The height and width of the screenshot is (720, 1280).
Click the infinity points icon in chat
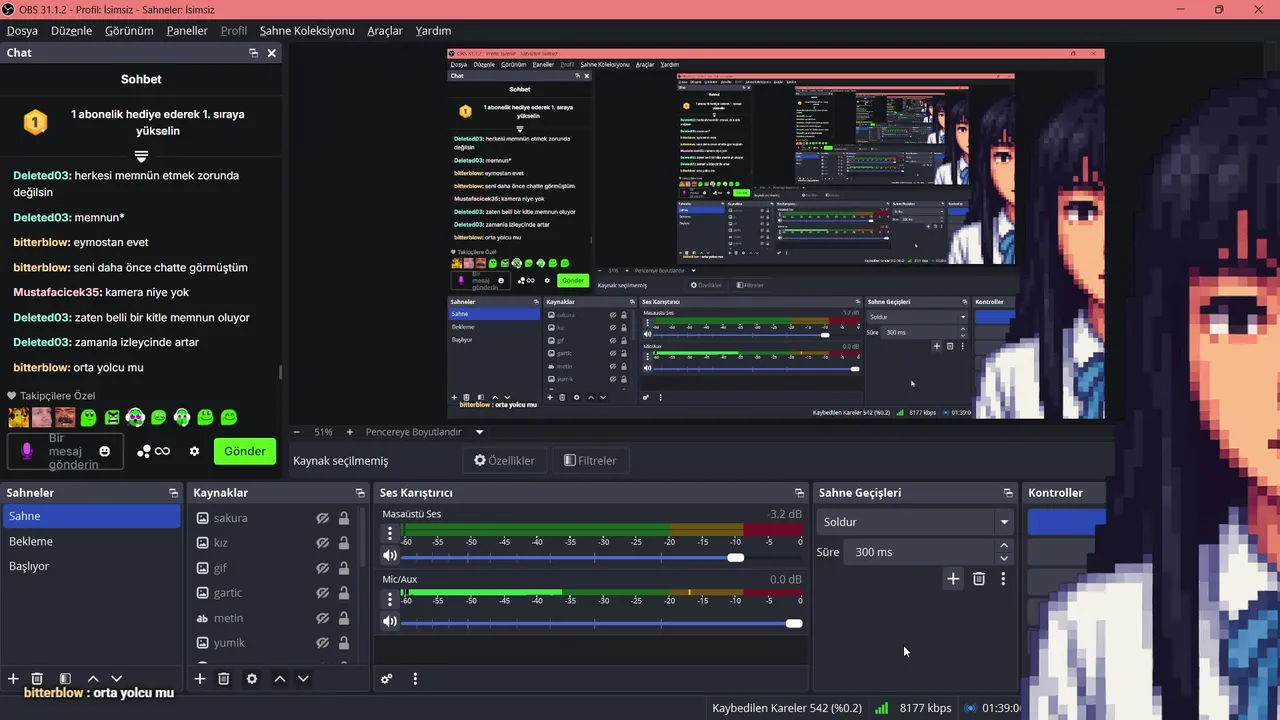pos(162,451)
